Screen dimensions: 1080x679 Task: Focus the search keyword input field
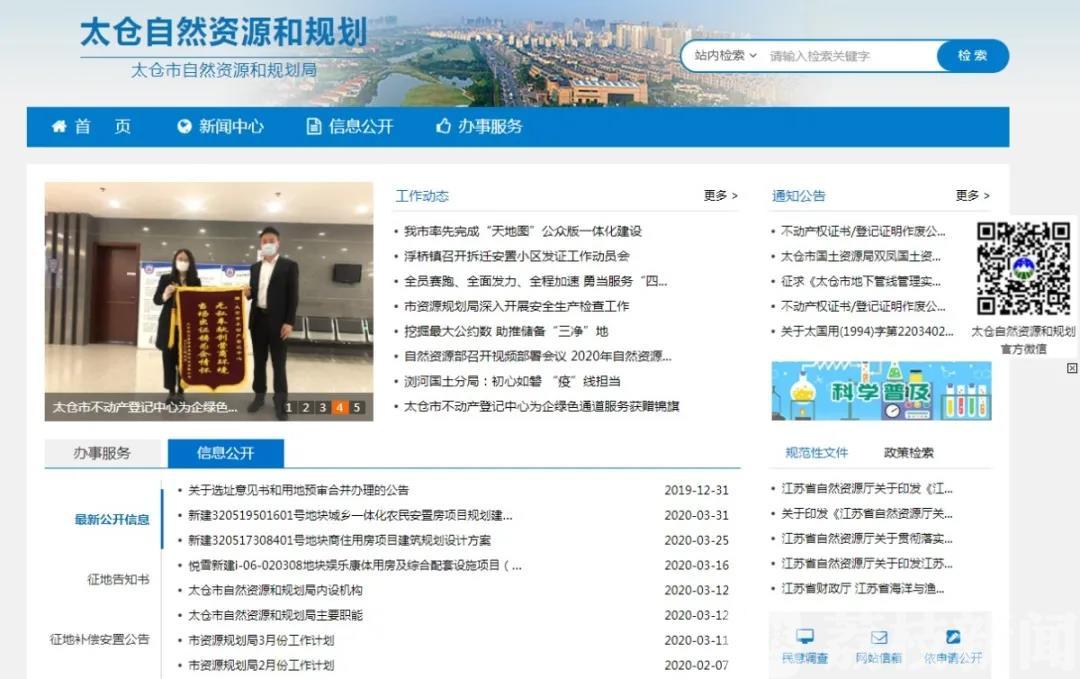(851, 56)
